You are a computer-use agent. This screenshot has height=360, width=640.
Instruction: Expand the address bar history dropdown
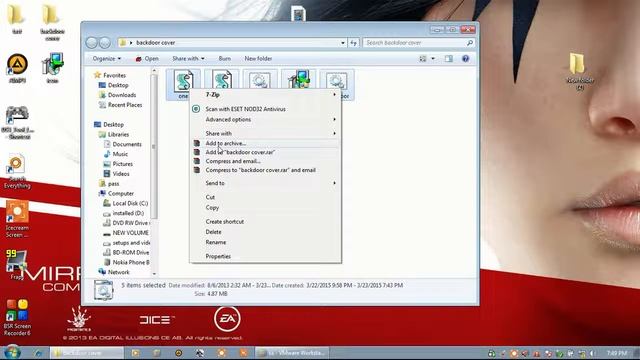coord(343,42)
